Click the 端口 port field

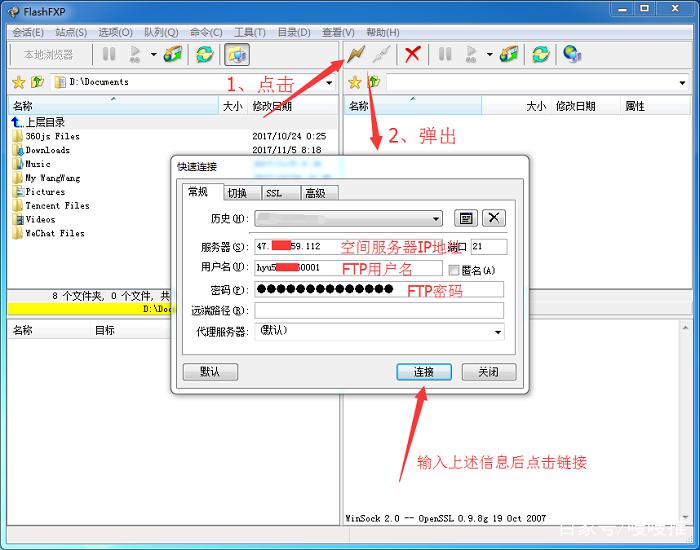[489, 246]
